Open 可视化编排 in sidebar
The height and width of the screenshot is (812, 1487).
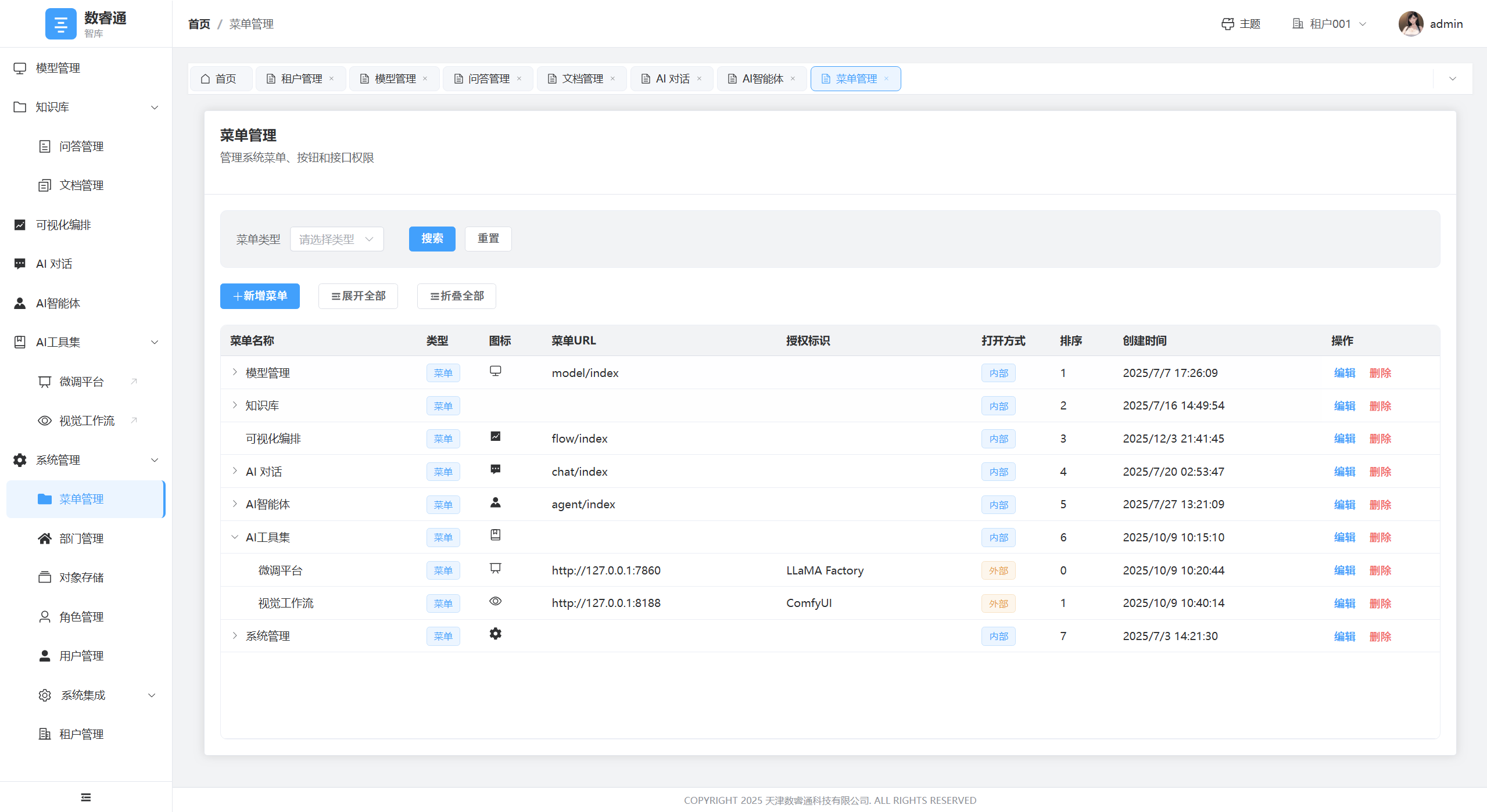[63, 225]
